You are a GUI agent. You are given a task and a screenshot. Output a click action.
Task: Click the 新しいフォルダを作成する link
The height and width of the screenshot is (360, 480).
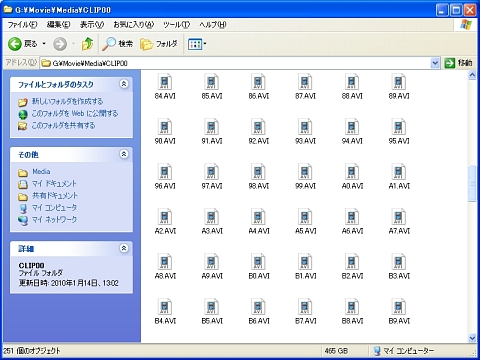[67, 101]
